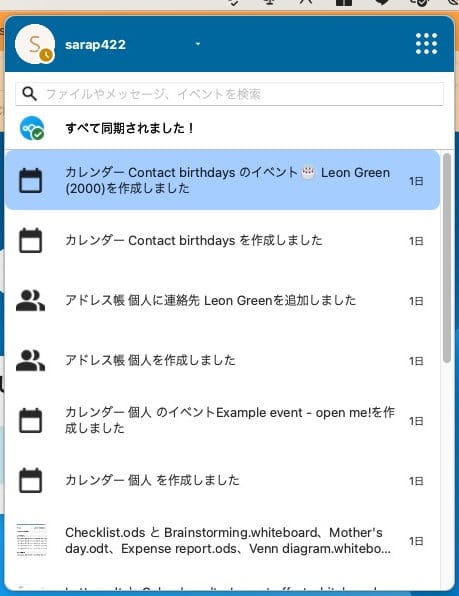Focus the file and message search field
Viewport: 459px width, 596px height.
(x=229, y=94)
